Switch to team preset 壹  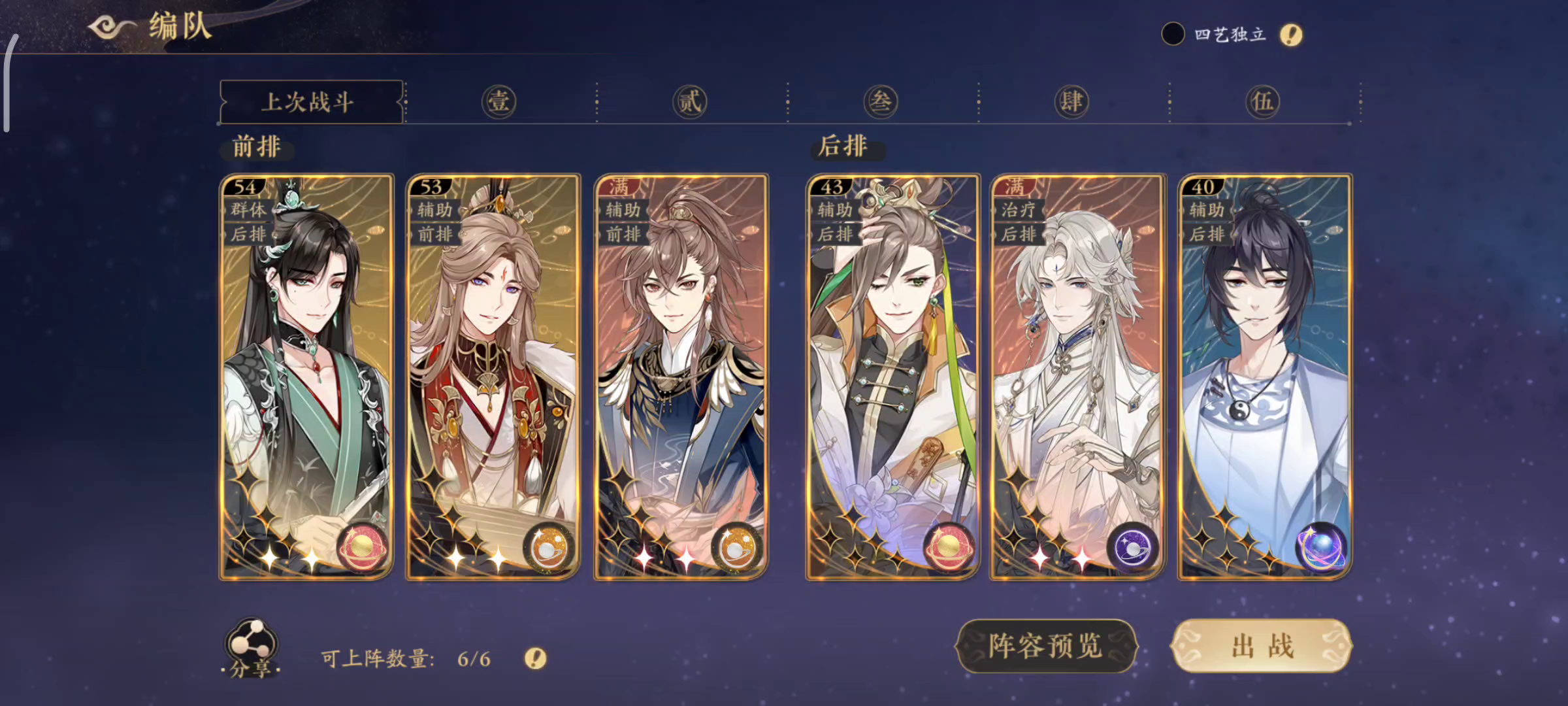pyautogui.click(x=499, y=102)
